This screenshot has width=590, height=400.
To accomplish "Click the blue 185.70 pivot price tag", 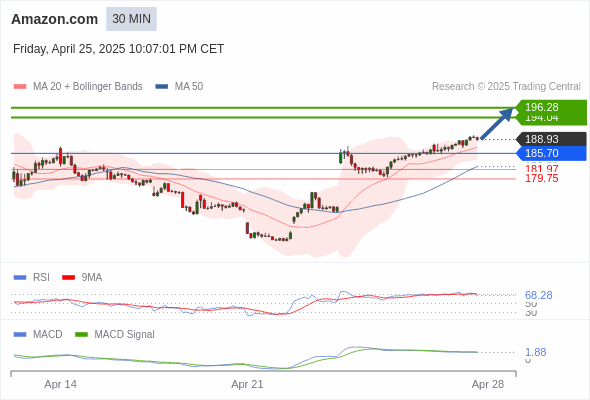I will (x=551, y=154).
